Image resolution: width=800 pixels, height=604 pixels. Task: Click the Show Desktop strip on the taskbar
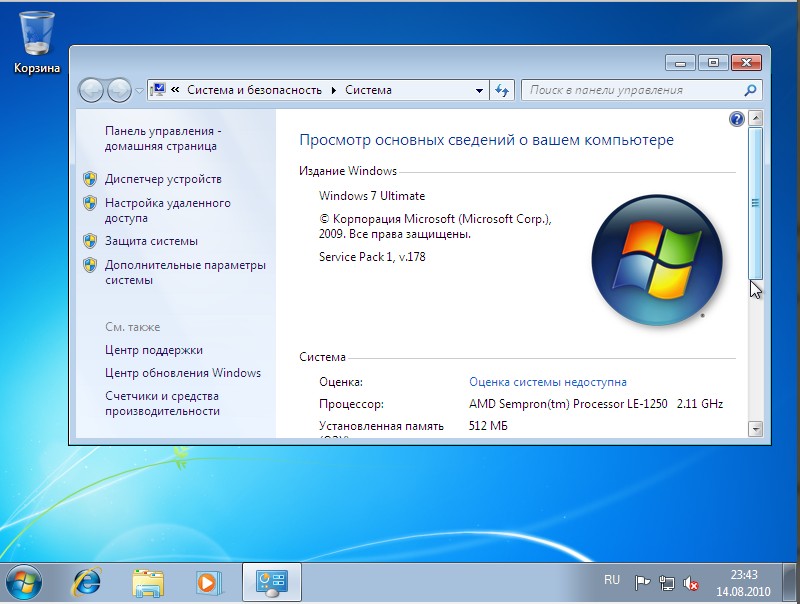791,583
